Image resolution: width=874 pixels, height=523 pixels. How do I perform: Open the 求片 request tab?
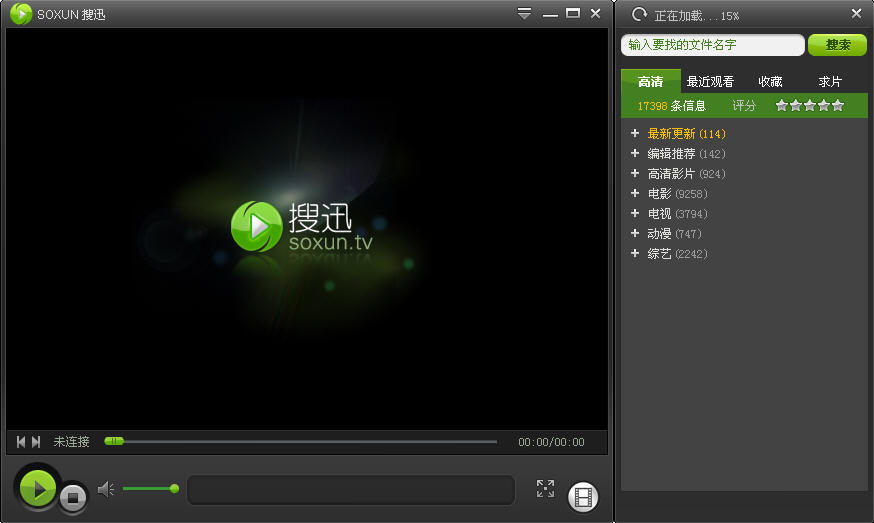pyautogui.click(x=829, y=82)
